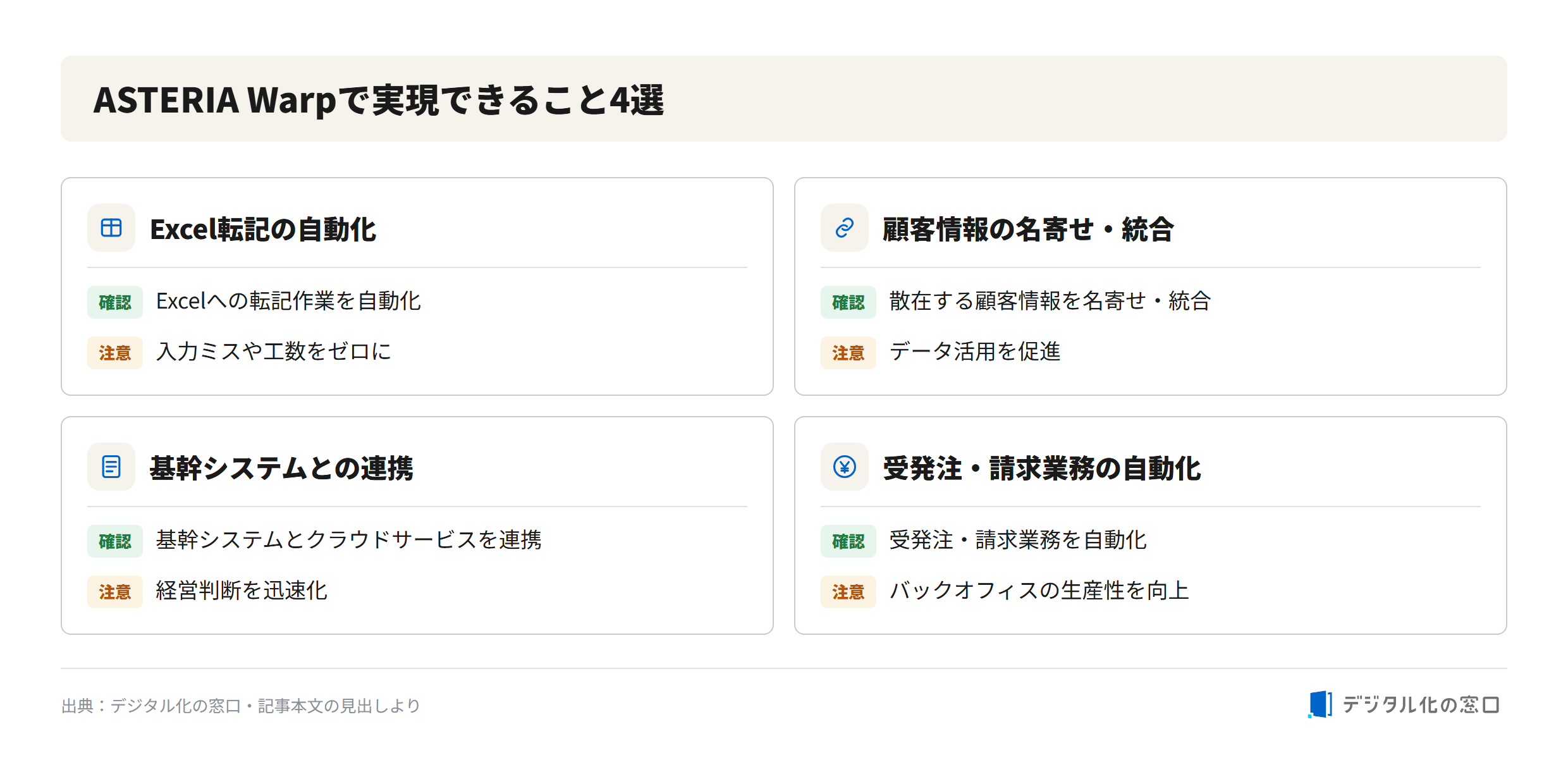Open the 受発注・請求業務の自動化 heading

pos(1042,468)
